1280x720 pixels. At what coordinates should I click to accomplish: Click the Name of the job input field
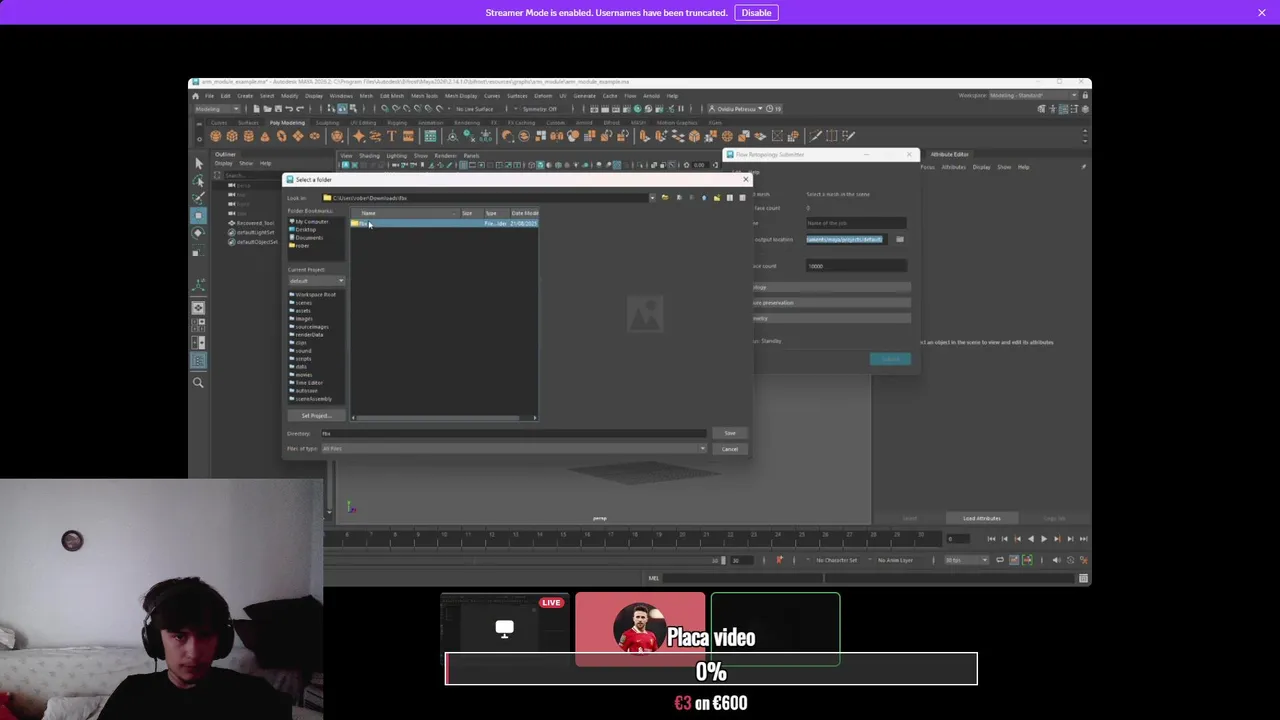coord(856,223)
